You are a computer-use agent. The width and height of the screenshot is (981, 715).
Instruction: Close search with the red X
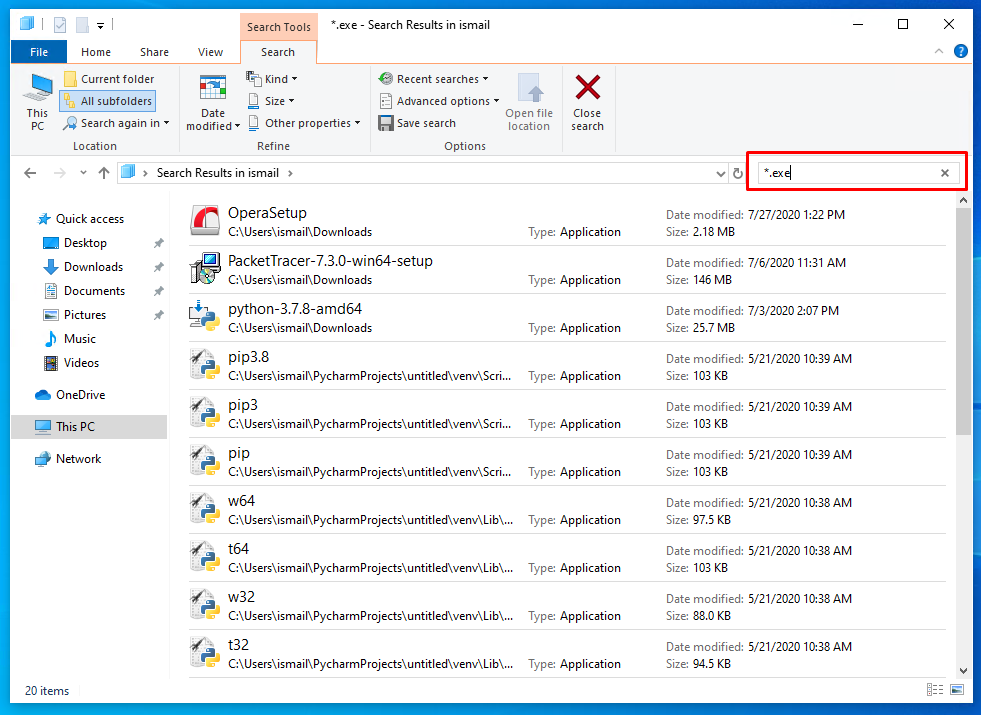point(587,101)
